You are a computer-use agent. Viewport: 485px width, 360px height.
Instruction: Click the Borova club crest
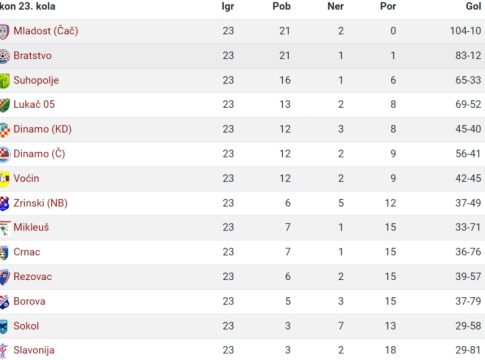4,302
